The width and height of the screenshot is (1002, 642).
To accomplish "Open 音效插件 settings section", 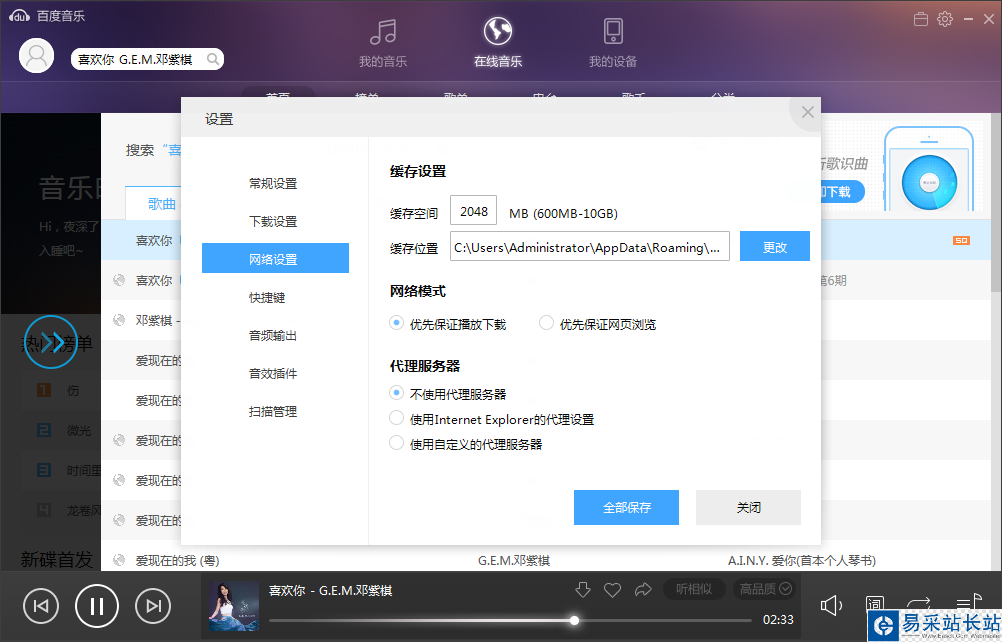I will (275, 373).
